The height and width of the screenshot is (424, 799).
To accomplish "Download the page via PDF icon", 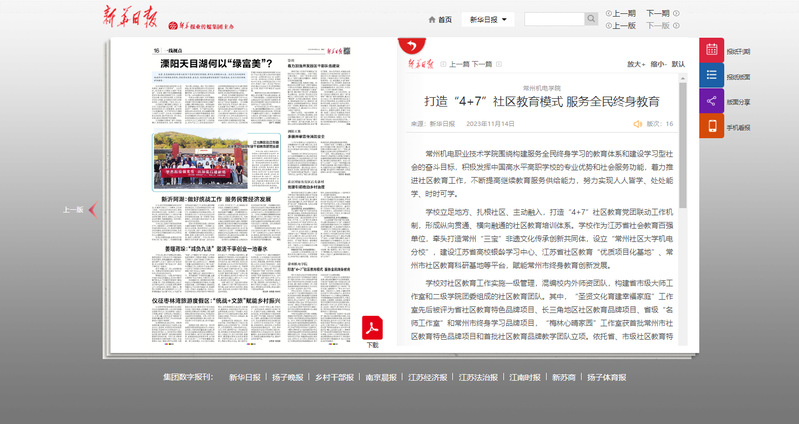I will [x=373, y=330].
